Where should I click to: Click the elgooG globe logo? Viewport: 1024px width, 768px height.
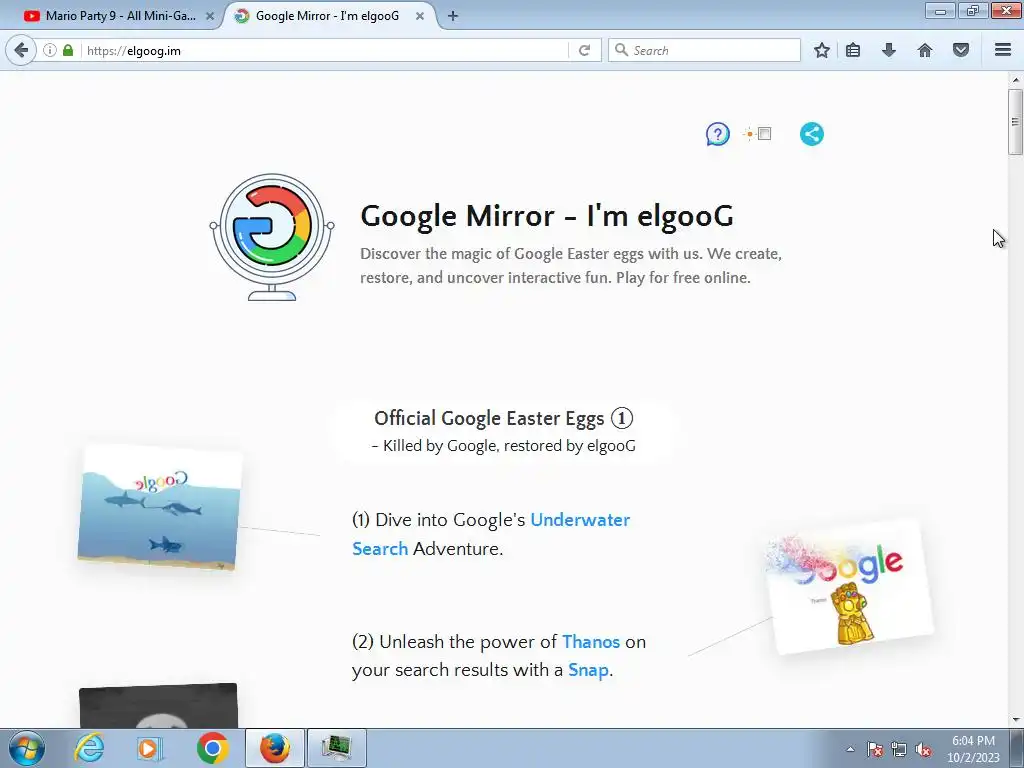pyautogui.click(x=272, y=236)
